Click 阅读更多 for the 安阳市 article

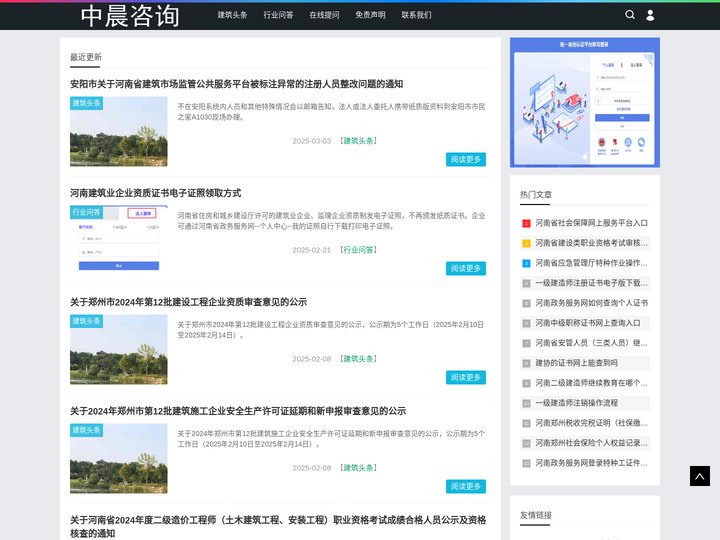(466, 159)
